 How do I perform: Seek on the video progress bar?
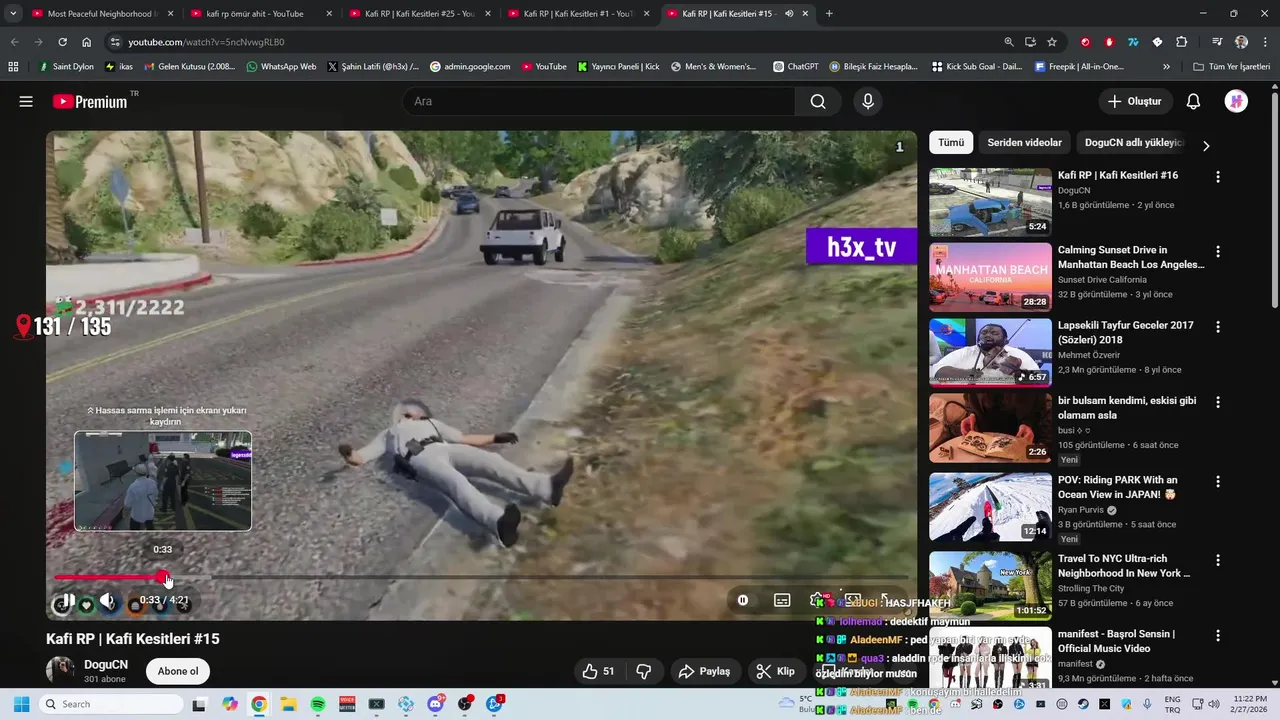pos(481,577)
